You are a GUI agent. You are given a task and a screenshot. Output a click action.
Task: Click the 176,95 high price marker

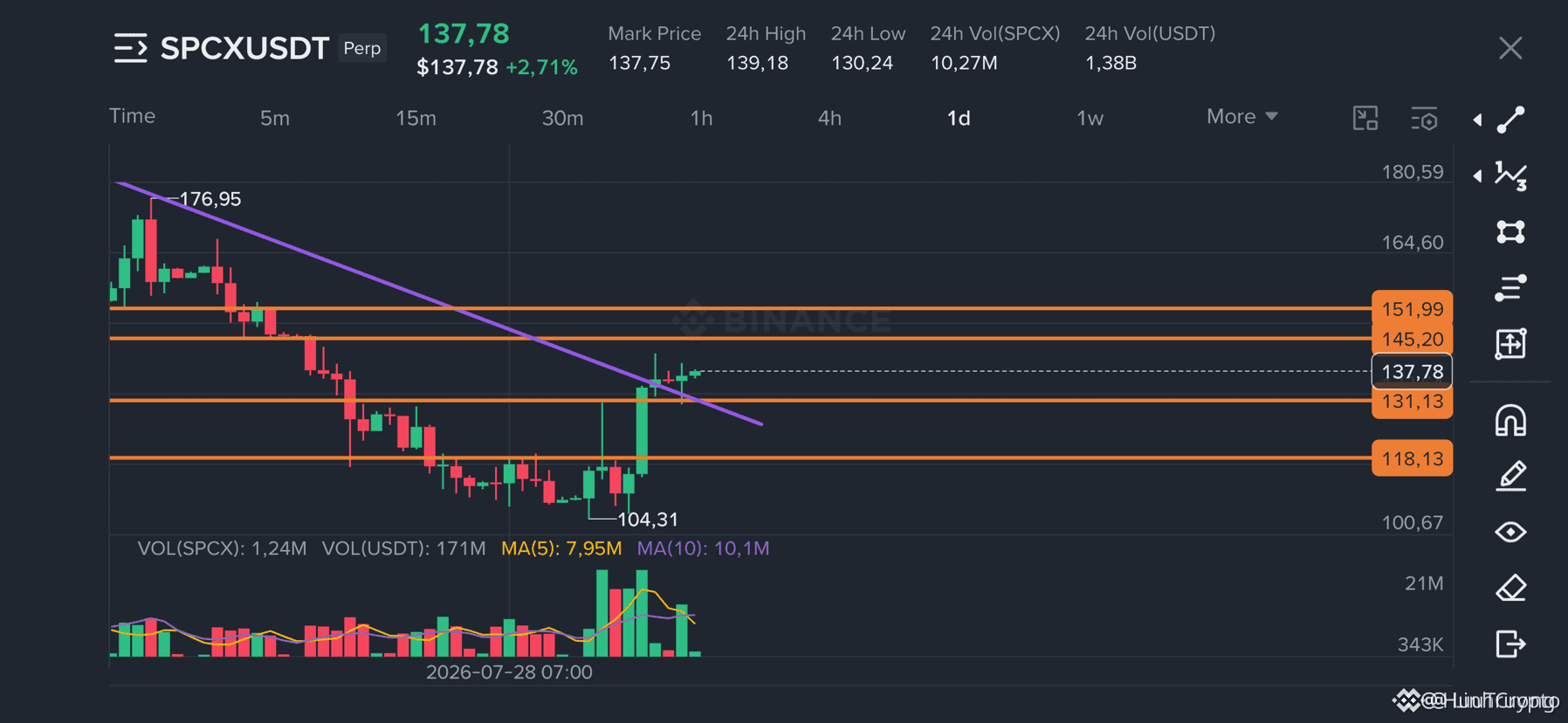(x=210, y=199)
